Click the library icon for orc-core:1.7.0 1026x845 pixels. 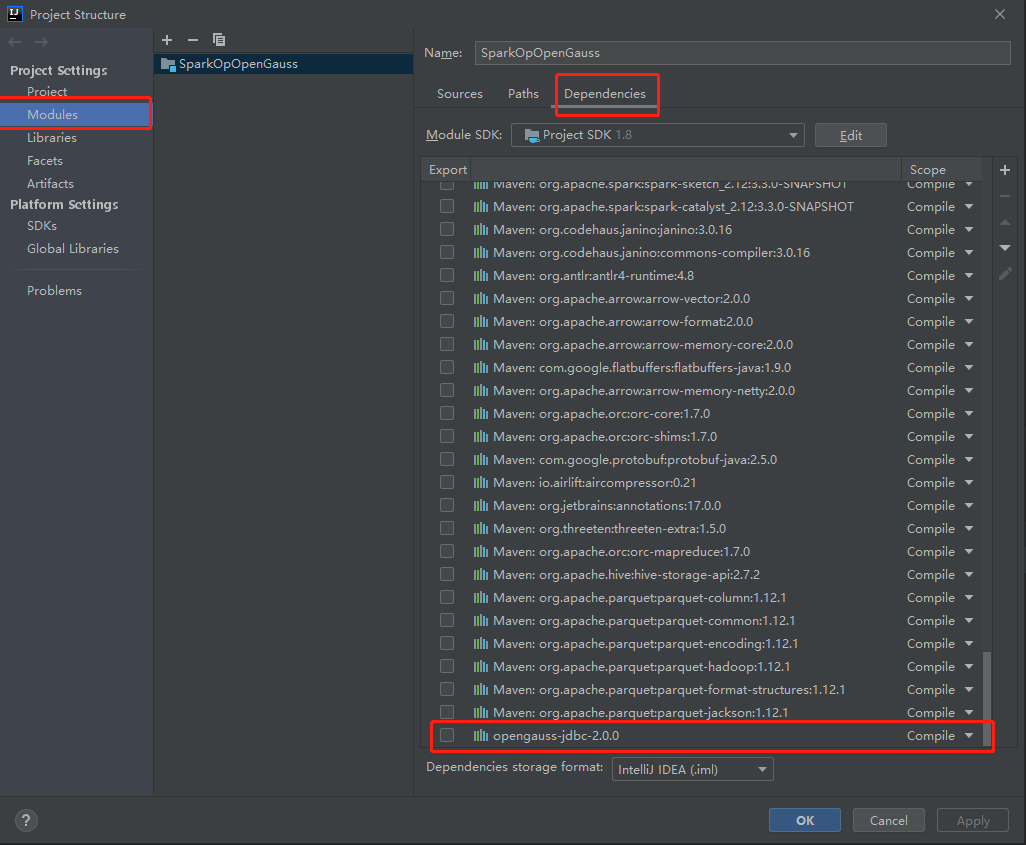481,414
